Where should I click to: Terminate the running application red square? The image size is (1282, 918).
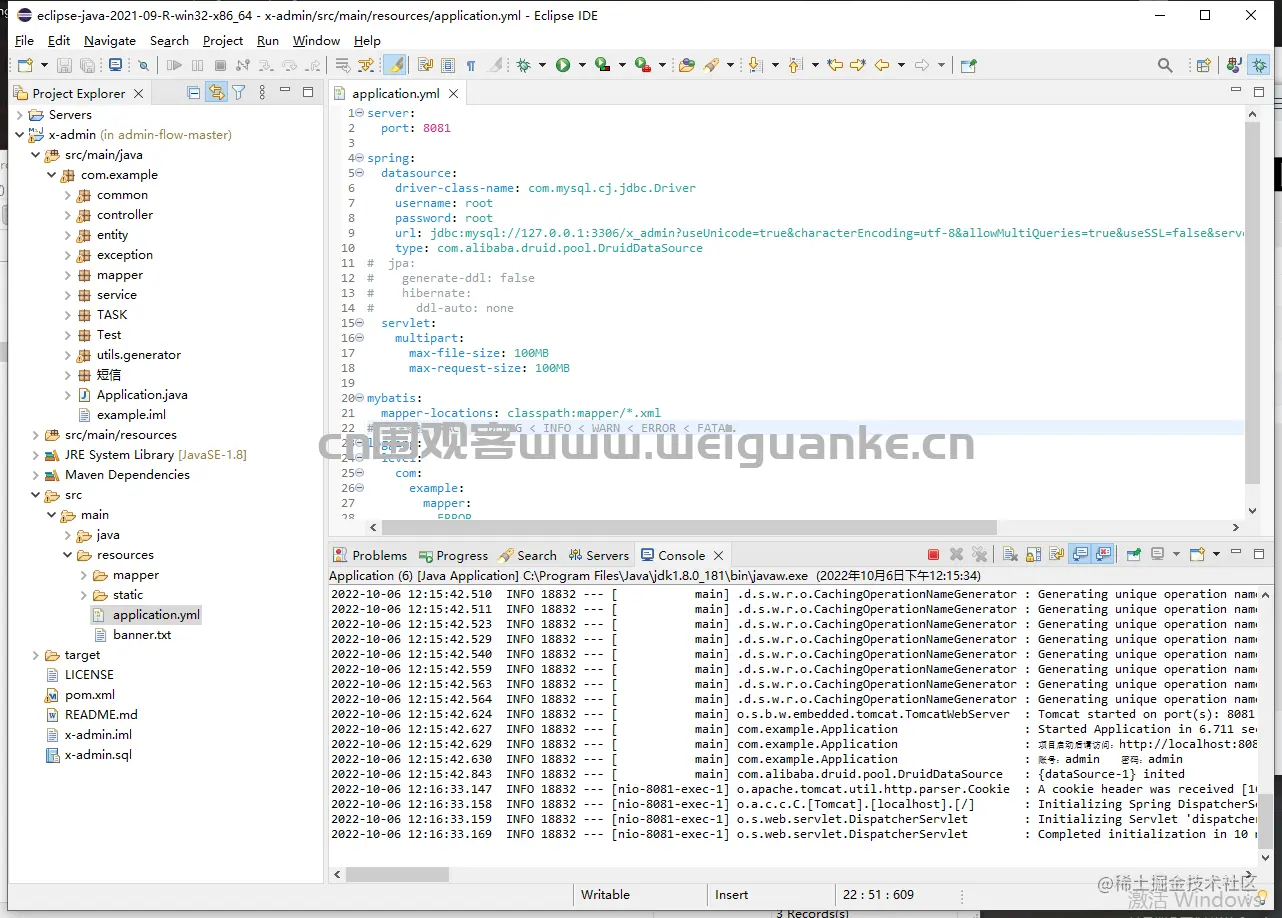point(933,554)
